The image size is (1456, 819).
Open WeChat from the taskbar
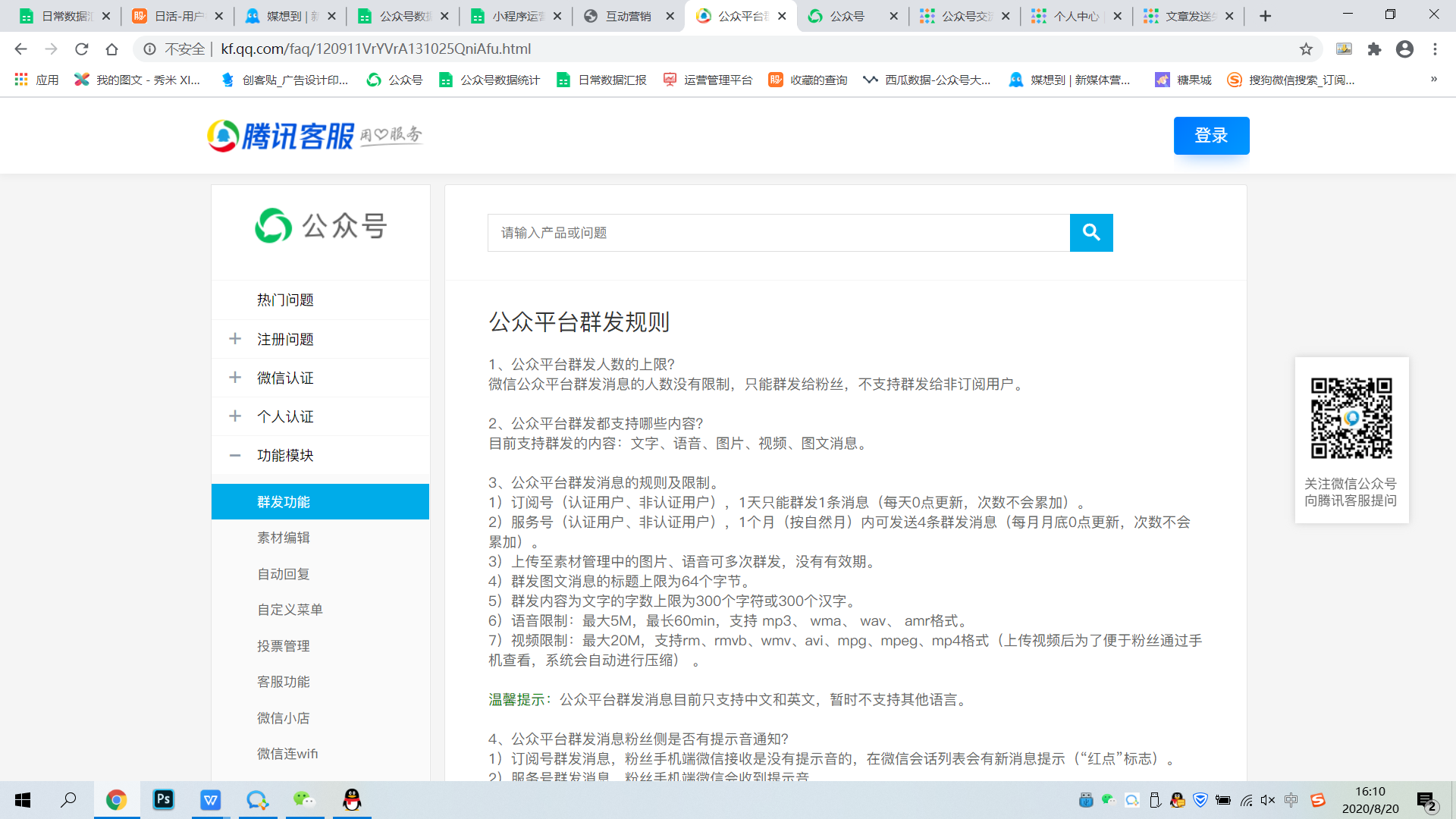(304, 799)
